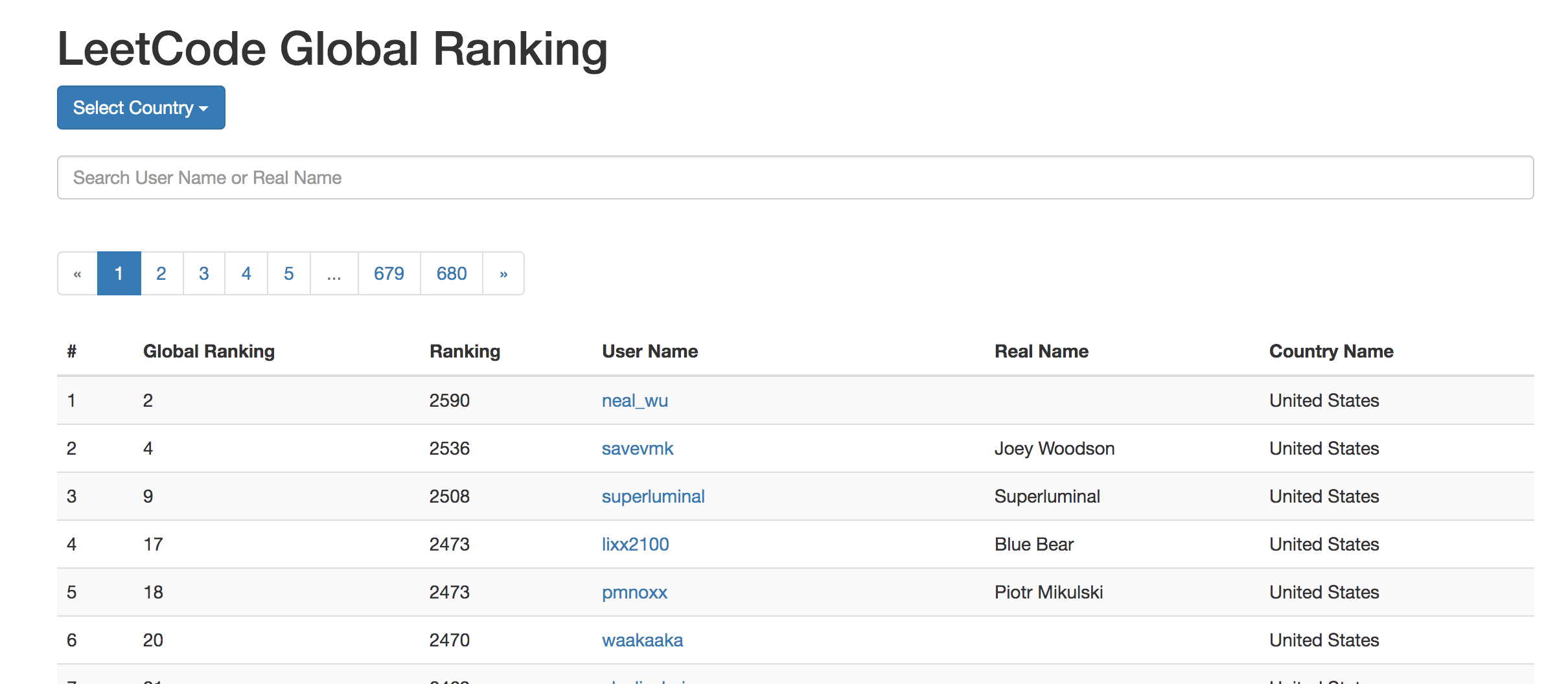Click United States in savevmk row
Viewport: 1568px width, 684px height.
[x=1324, y=448]
